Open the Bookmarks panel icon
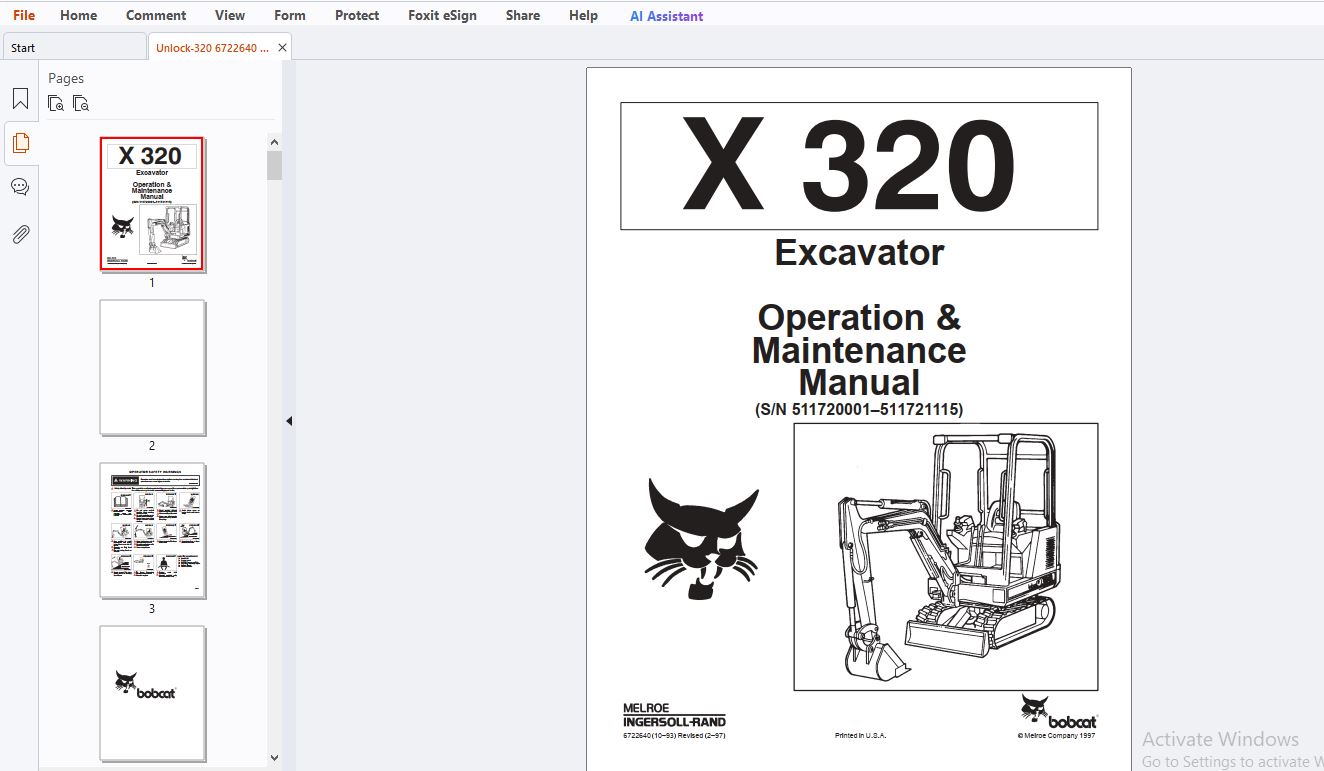 (20, 99)
